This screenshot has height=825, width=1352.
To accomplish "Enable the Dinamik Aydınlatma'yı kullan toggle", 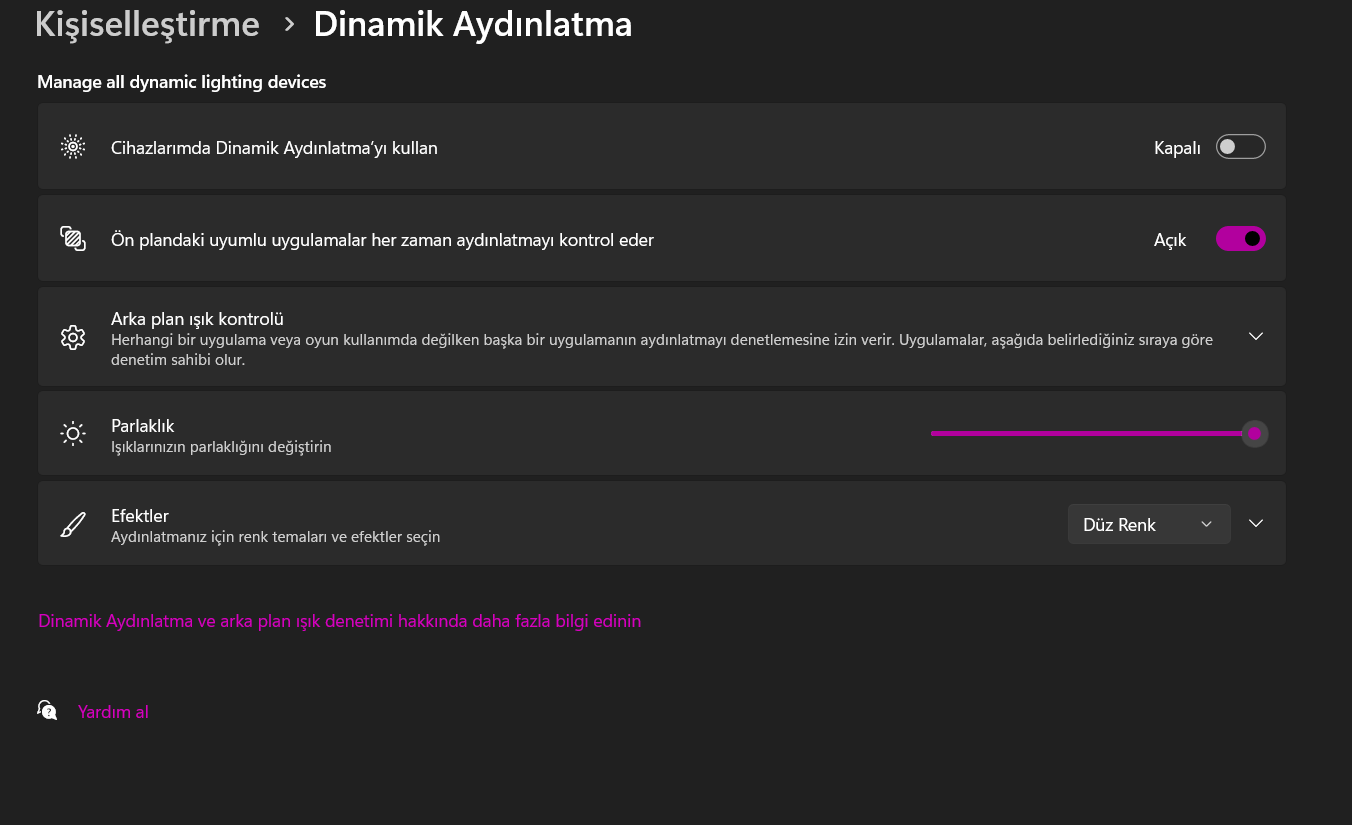I will pos(1240,148).
